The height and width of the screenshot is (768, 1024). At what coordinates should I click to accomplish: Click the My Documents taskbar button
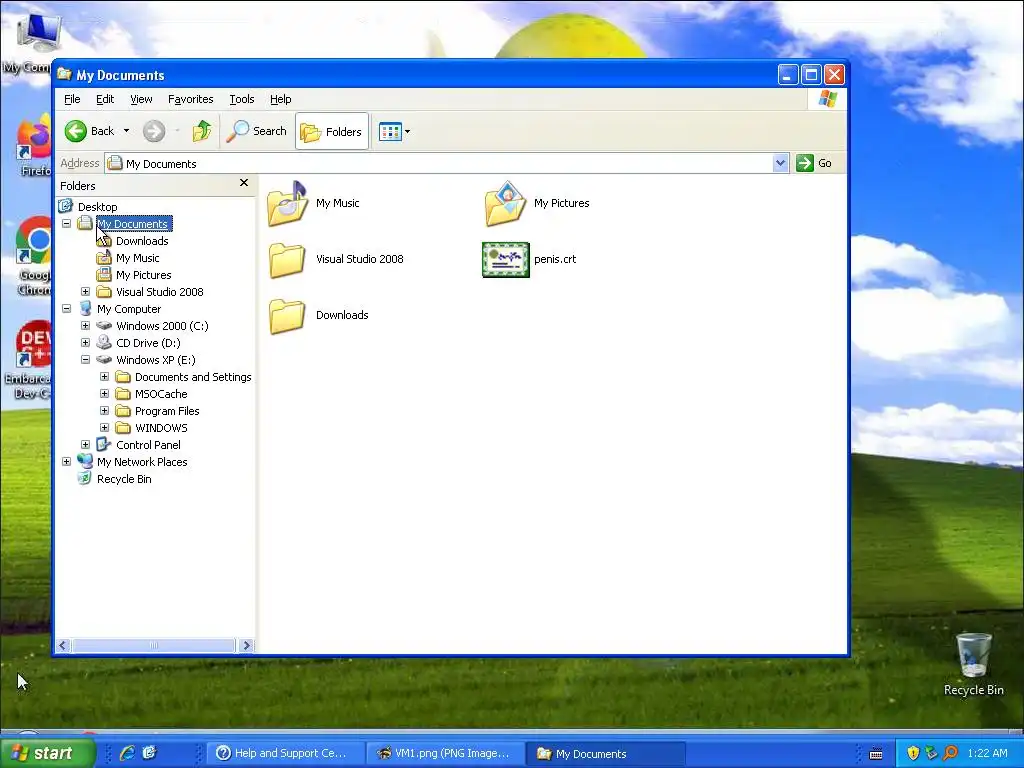pos(606,753)
